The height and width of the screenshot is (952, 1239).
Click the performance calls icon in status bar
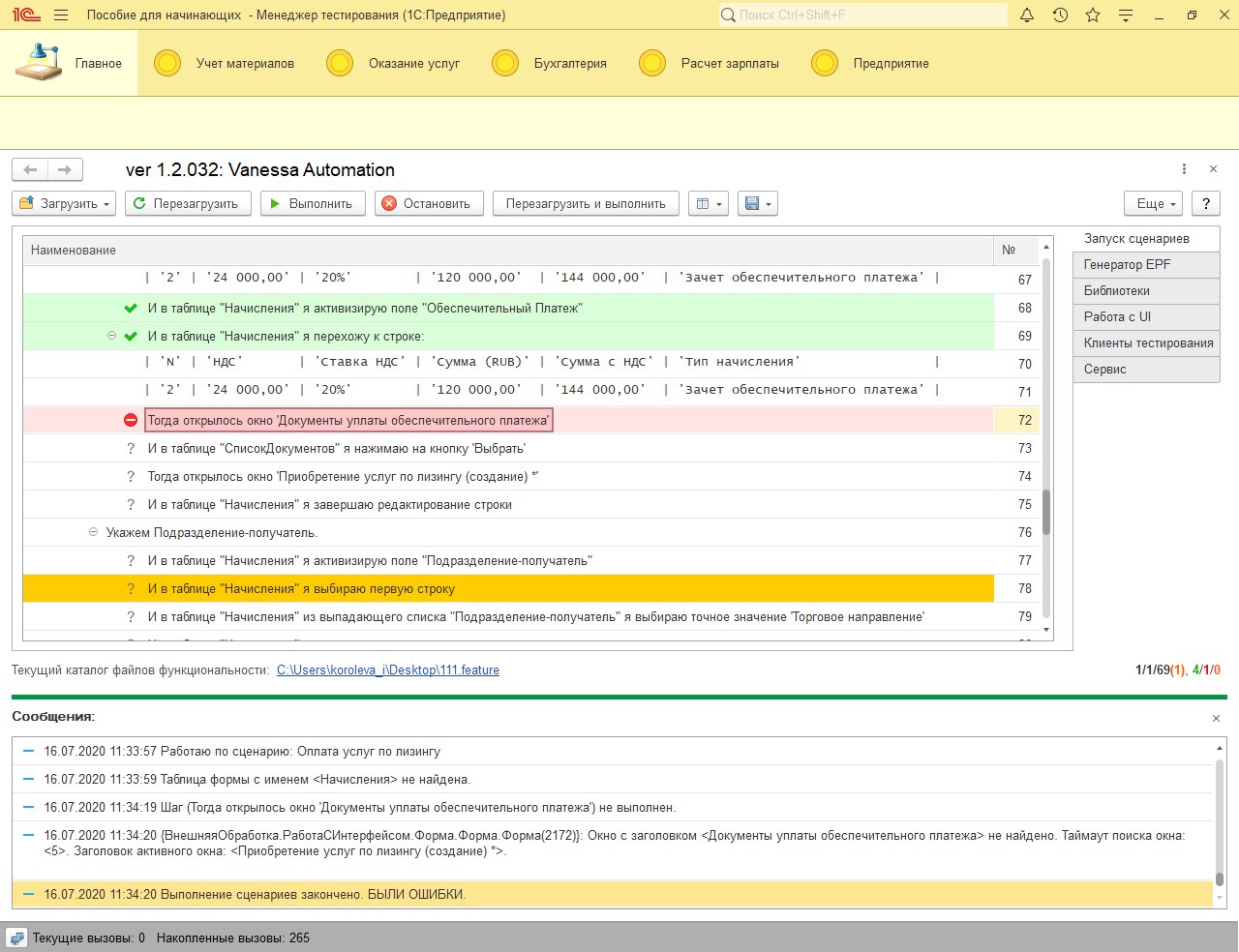point(16,937)
